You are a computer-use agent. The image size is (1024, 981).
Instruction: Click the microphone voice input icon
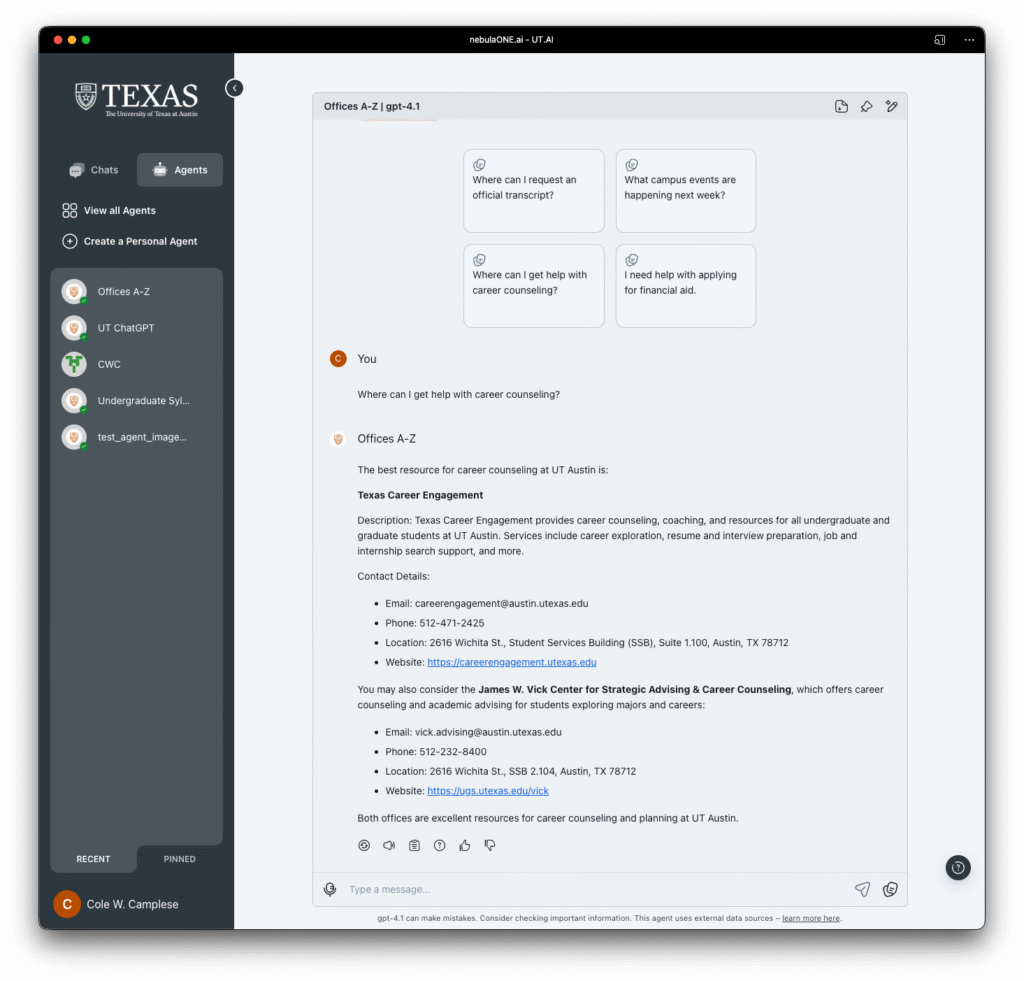330,889
